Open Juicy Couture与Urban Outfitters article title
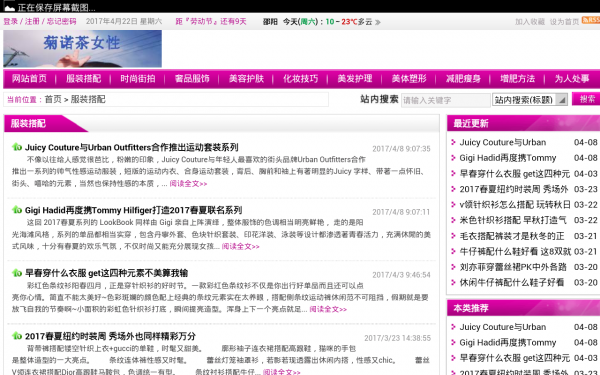Image resolution: width=600 pixels, height=375 pixels. 132,147
